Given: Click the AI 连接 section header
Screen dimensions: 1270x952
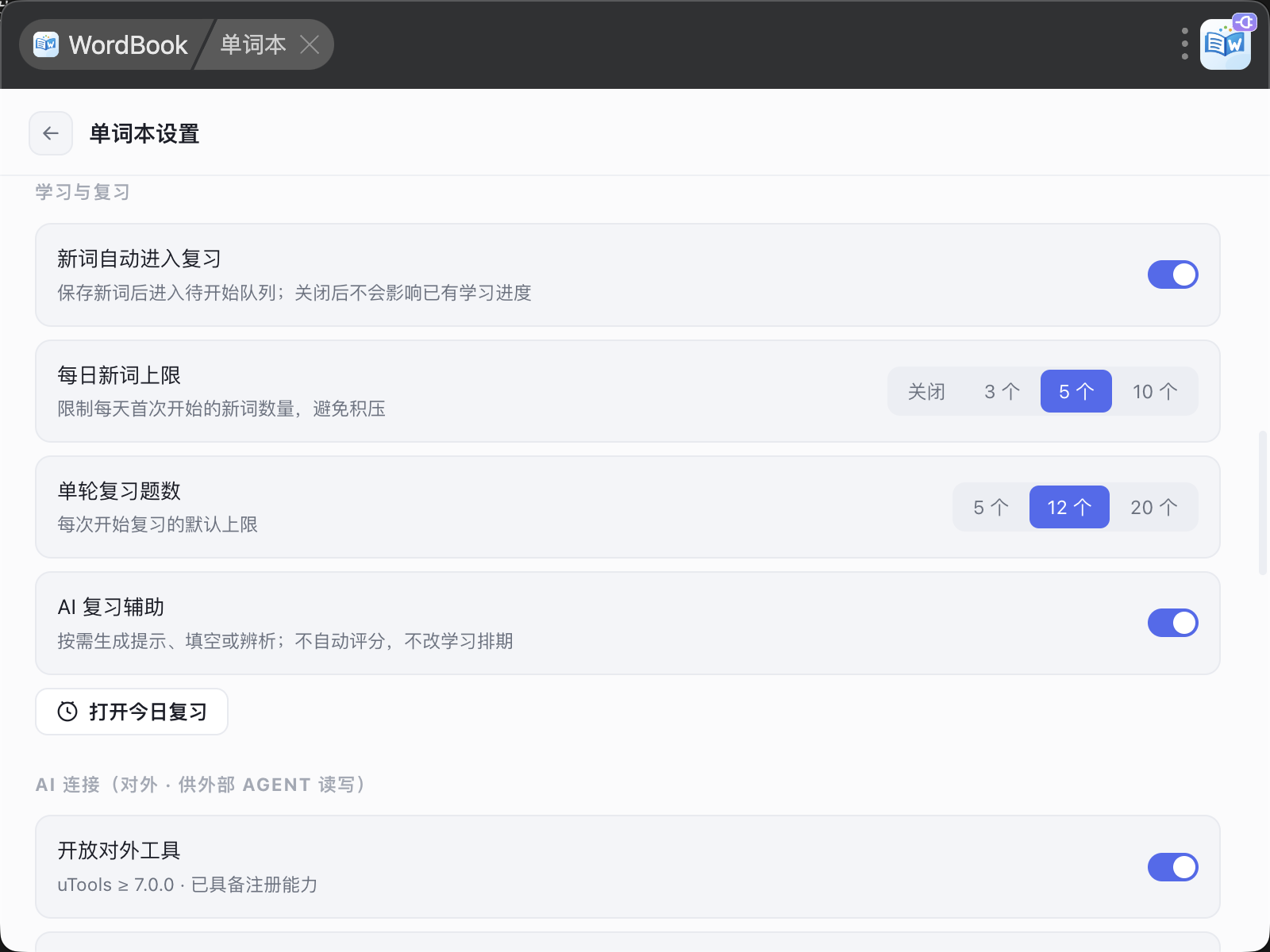Looking at the screenshot, I should tap(201, 785).
